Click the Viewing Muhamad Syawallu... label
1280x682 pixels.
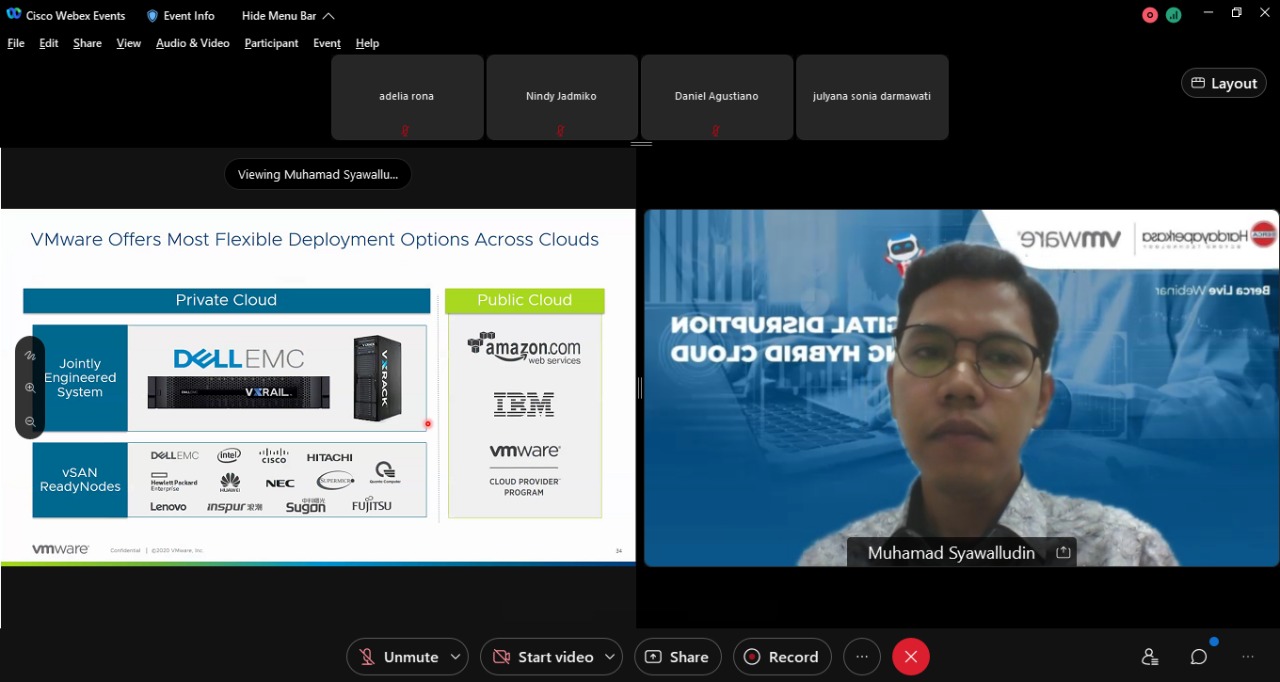coord(318,174)
